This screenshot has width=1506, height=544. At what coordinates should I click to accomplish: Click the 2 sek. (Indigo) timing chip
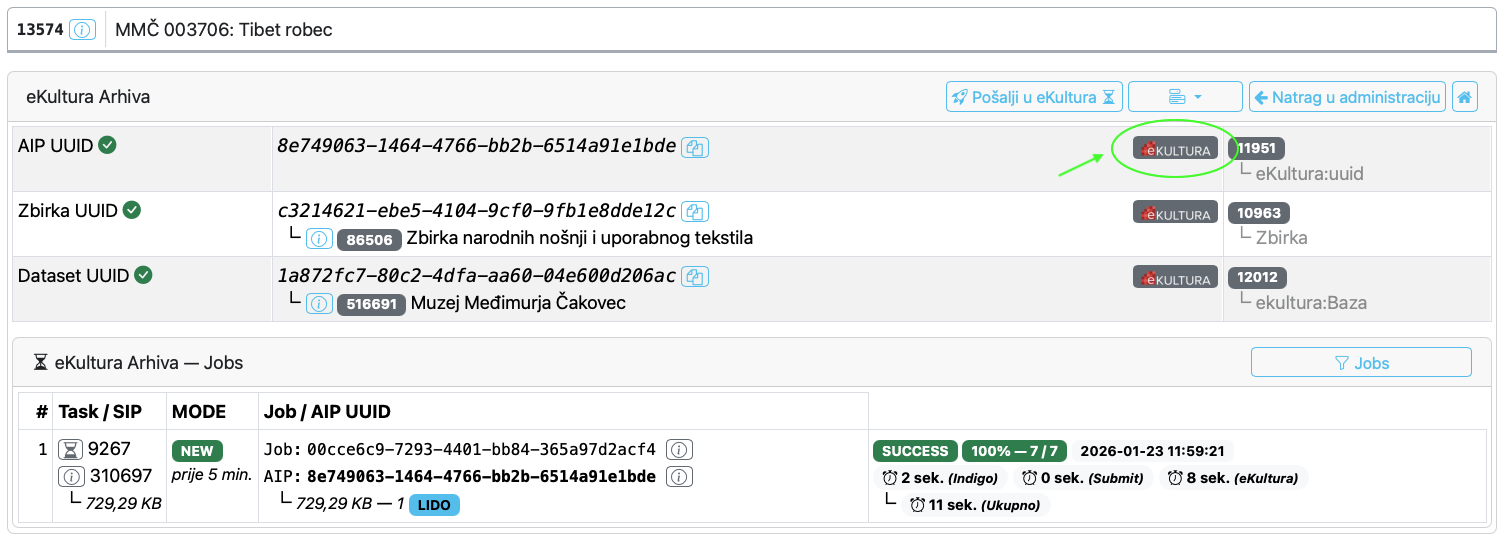tap(940, 478)
